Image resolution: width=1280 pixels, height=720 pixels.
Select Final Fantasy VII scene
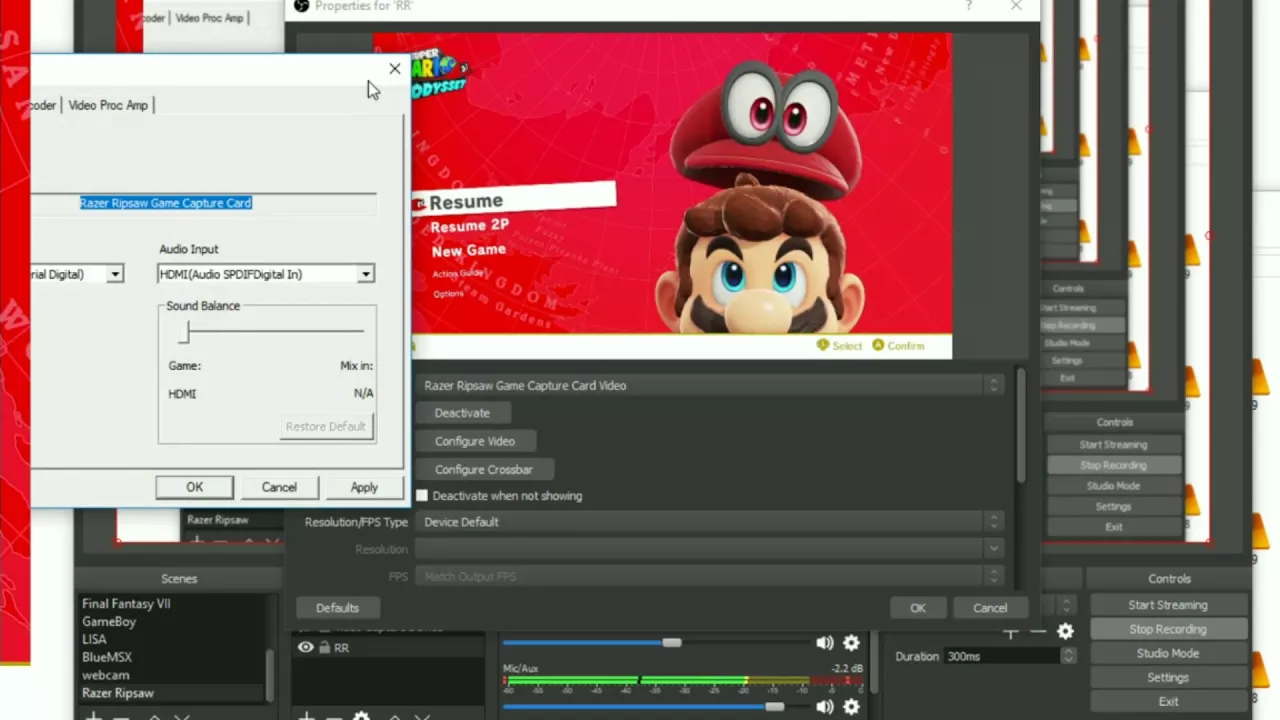pyautogui.click(x=126, y=604)
